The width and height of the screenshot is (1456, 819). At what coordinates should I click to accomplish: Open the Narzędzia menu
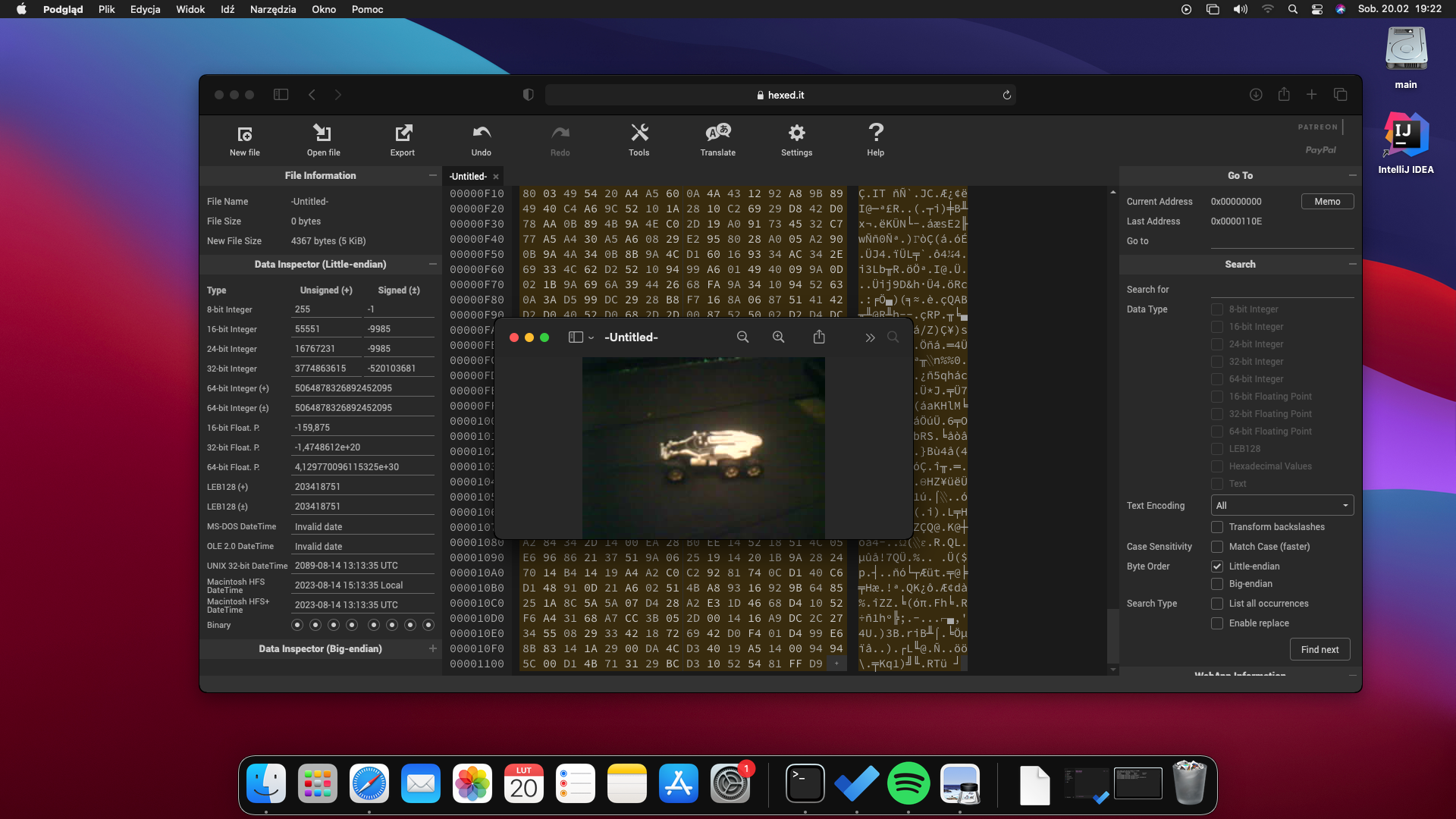point(272,9)
